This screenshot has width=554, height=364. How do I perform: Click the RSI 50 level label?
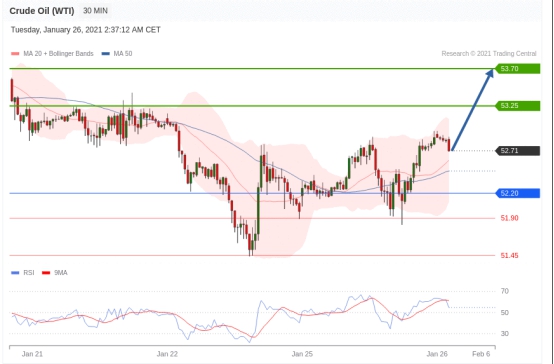pyautogui.click(x=505, y=313)
